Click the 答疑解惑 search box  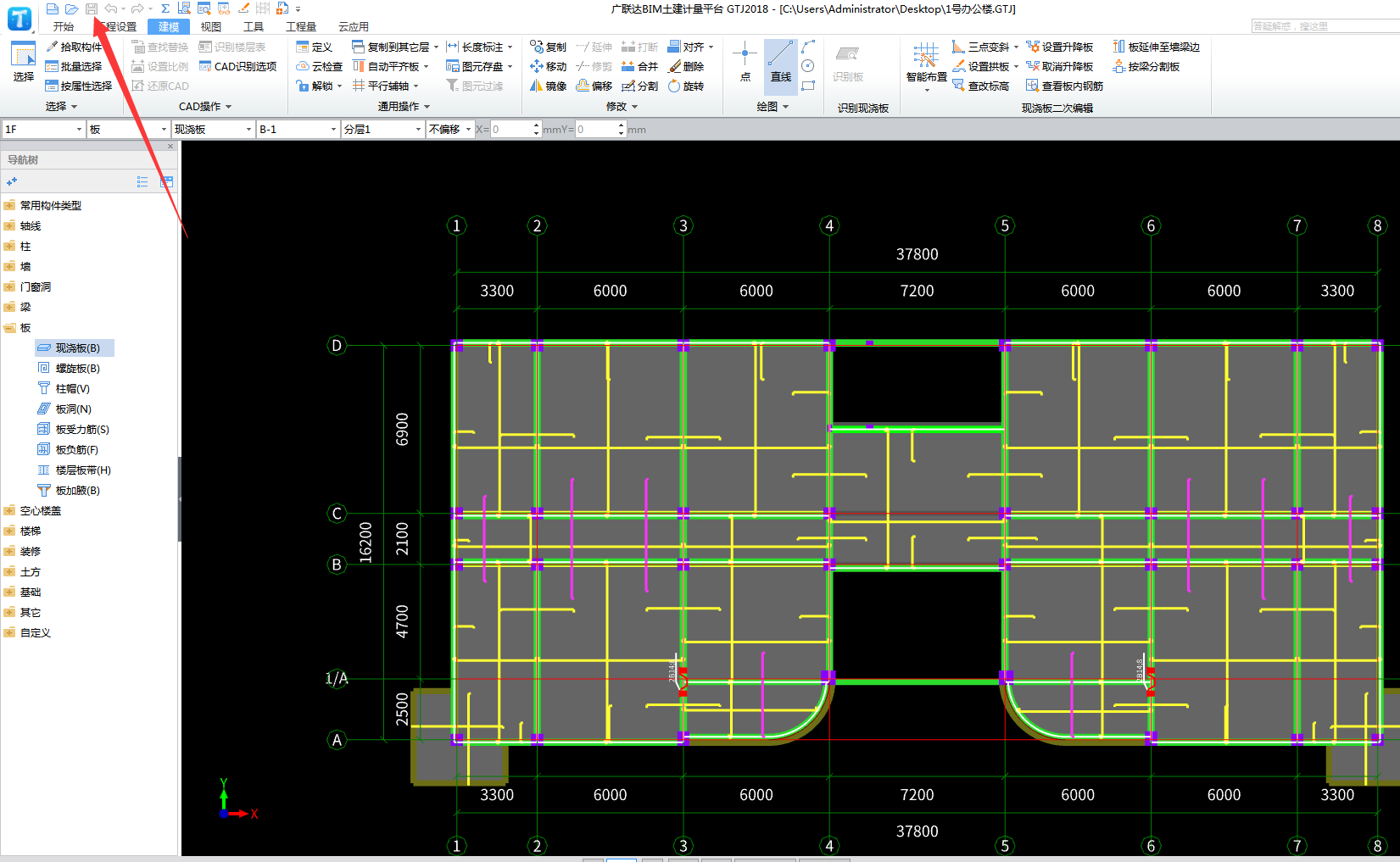(x=1325, y=26)
